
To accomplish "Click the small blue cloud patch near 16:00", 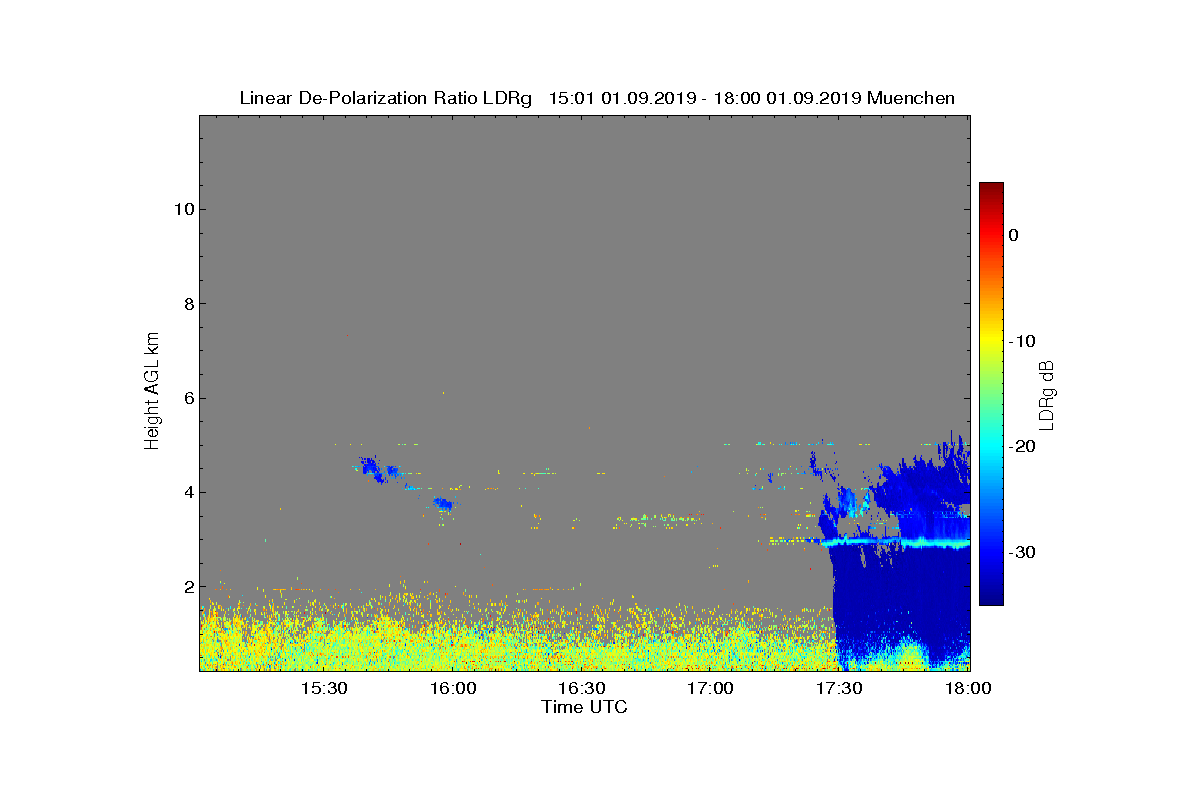I will coord(442,504).
